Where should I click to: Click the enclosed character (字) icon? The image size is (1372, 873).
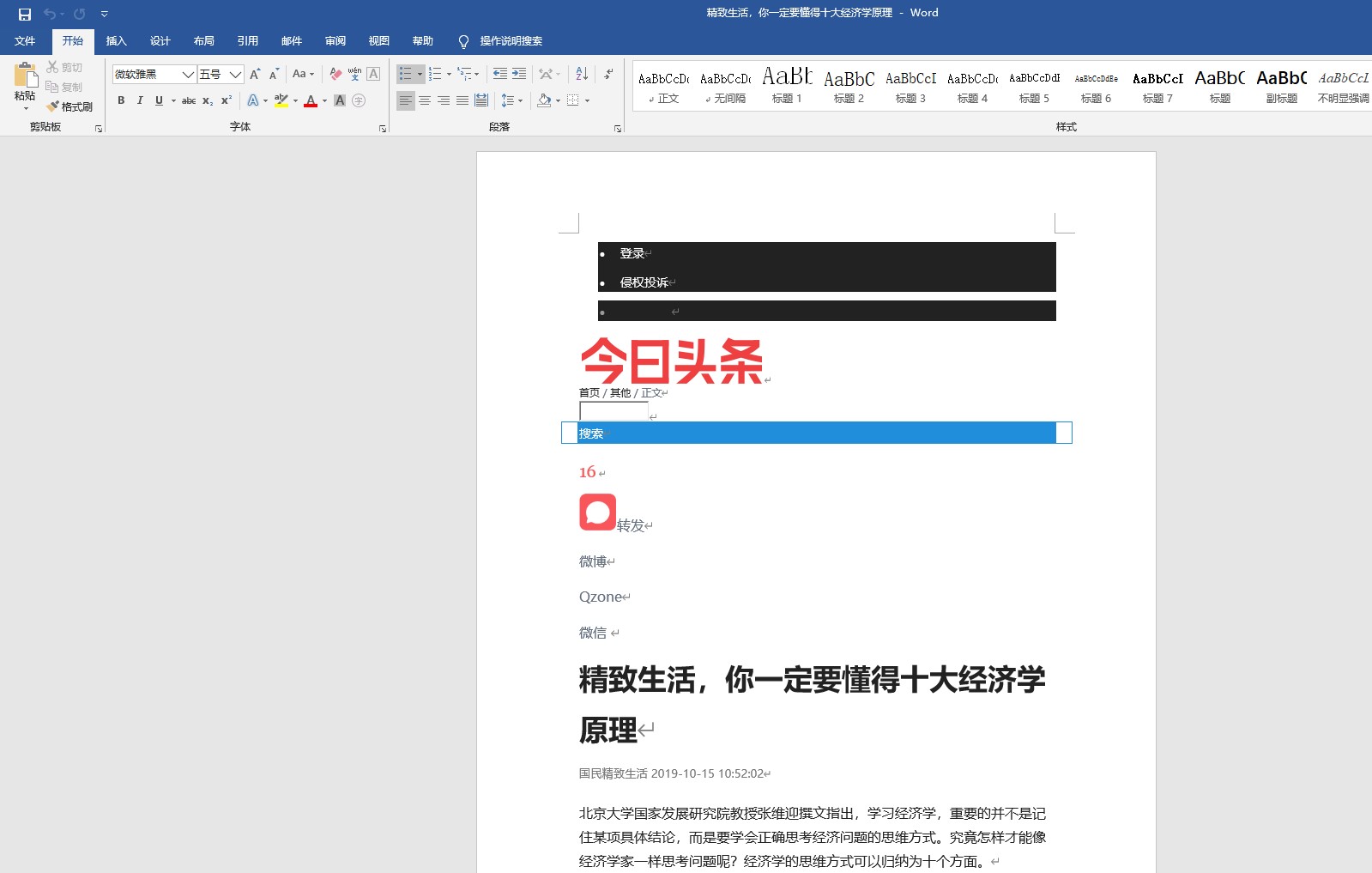(359, 100)
